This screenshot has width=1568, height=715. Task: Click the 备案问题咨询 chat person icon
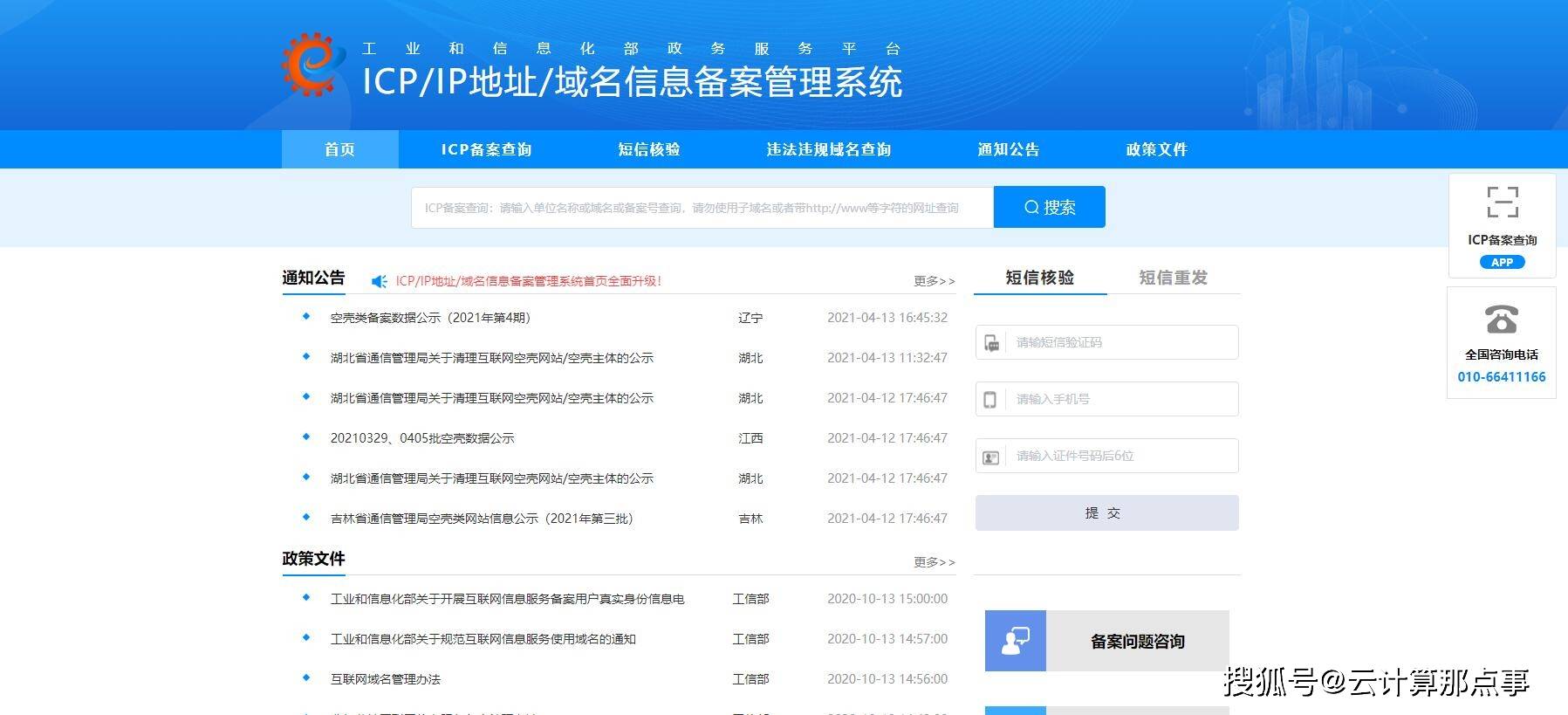[1015, 641]
